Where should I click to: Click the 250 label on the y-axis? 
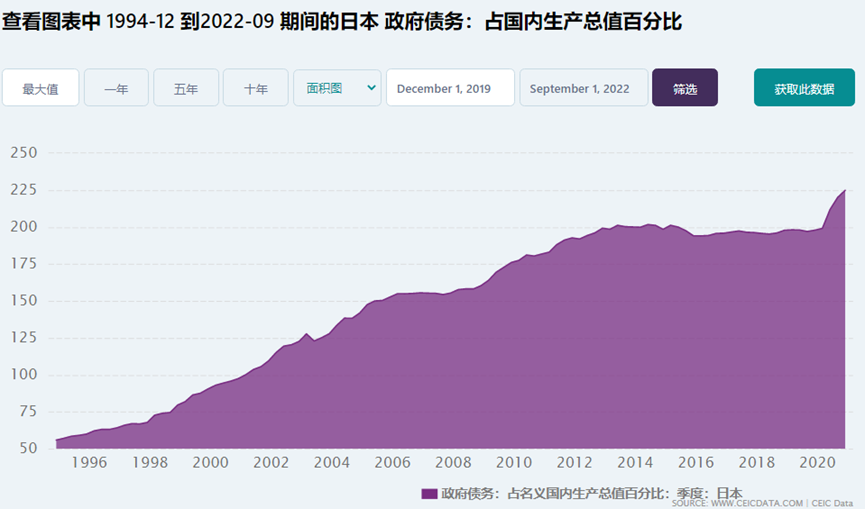(x=24, y=153)
